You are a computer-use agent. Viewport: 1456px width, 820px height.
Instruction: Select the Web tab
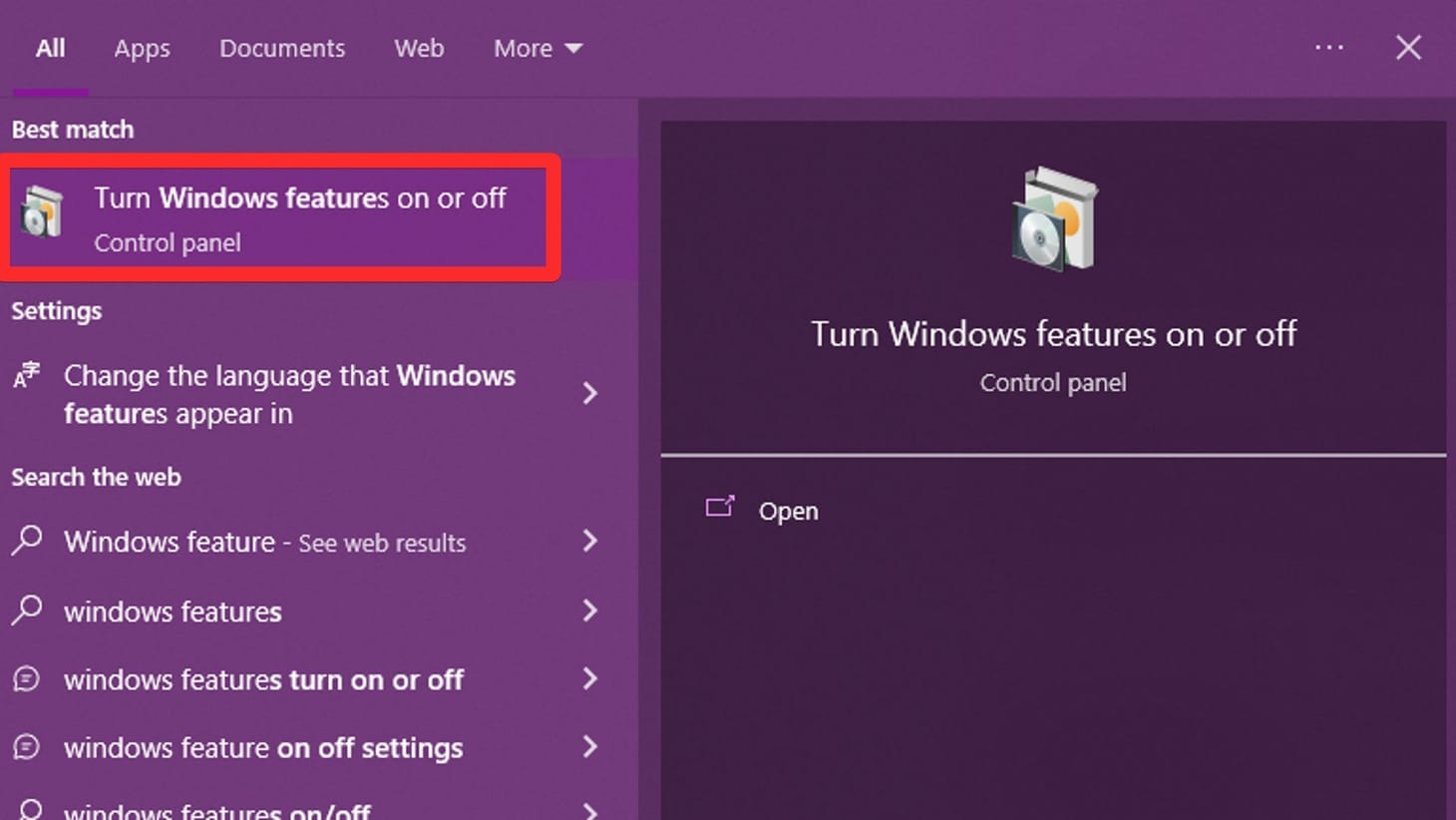[418, 47]
